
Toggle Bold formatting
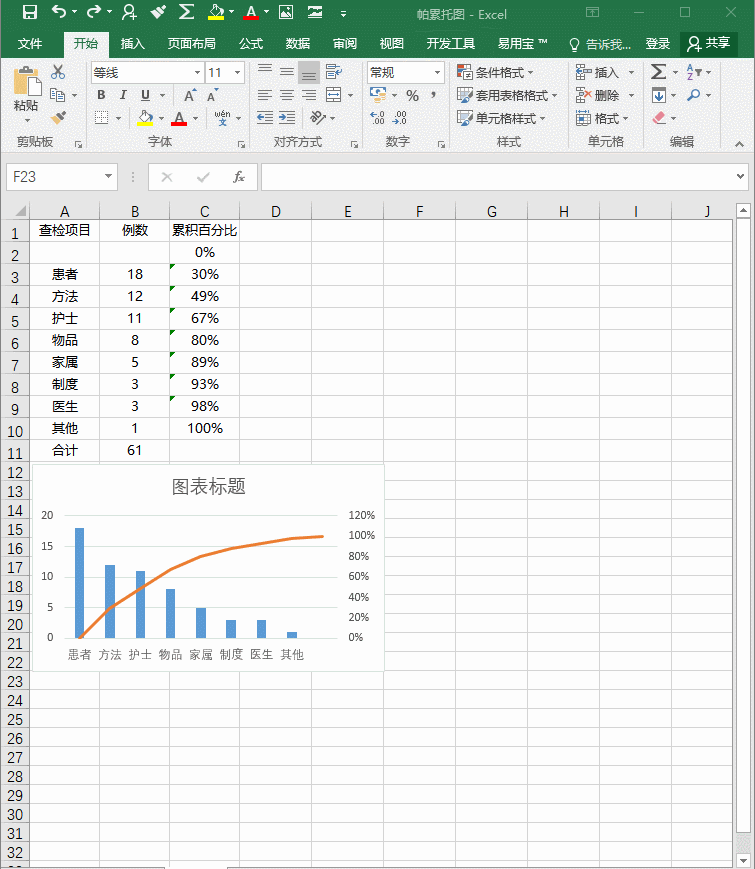point(101,95)
